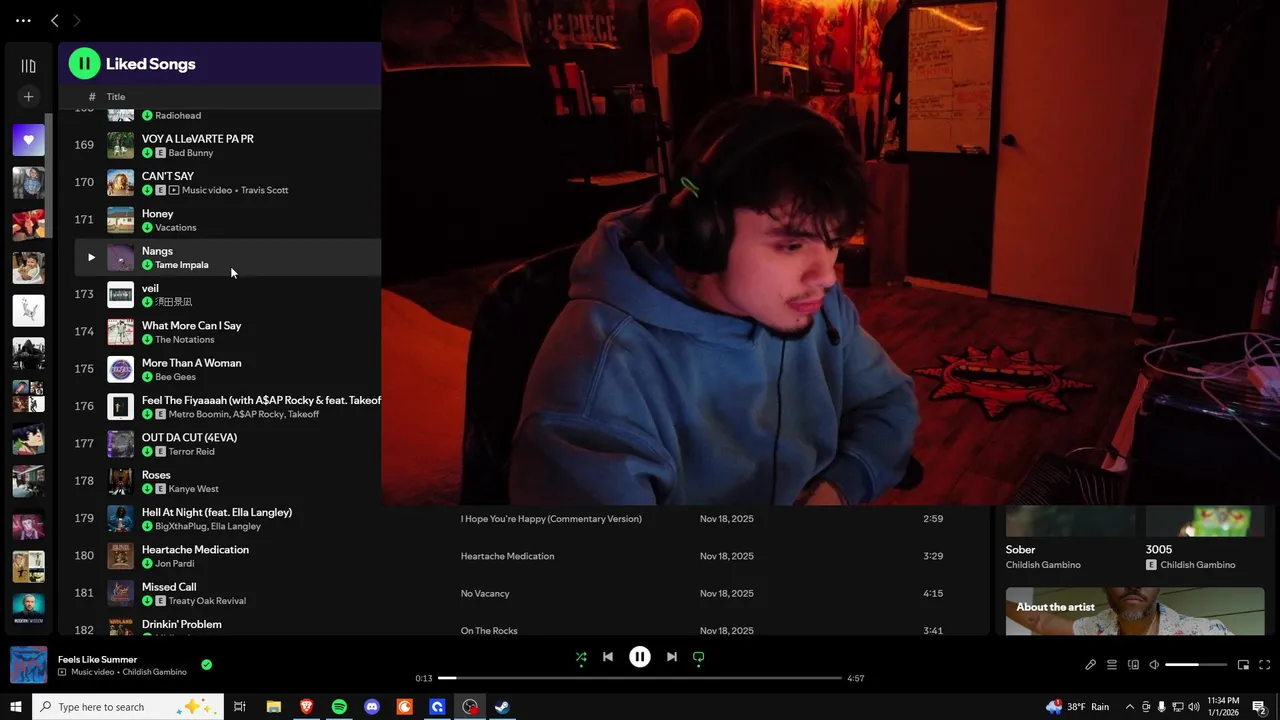Pause Liked Songs with the green header button
Screen dimensions: 1280x720
pos(84,64)
